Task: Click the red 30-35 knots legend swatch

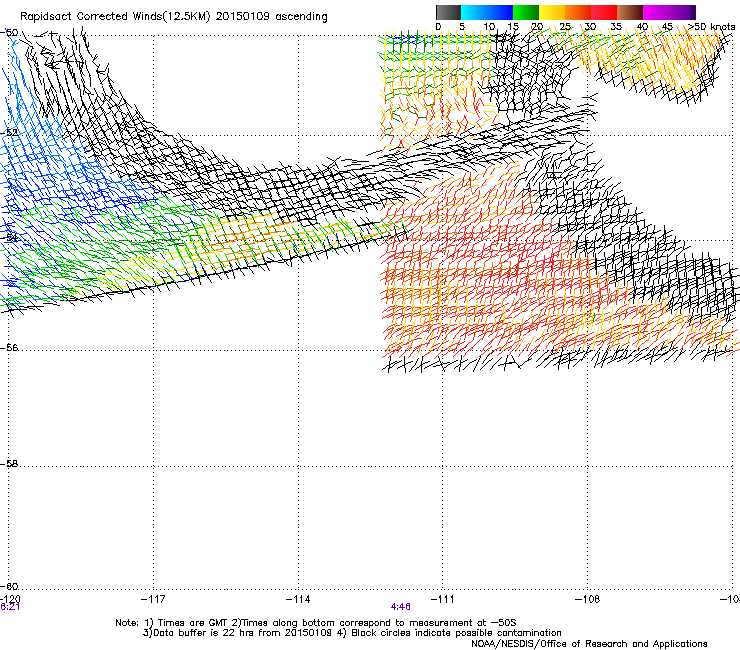Action: pos(604,12)
